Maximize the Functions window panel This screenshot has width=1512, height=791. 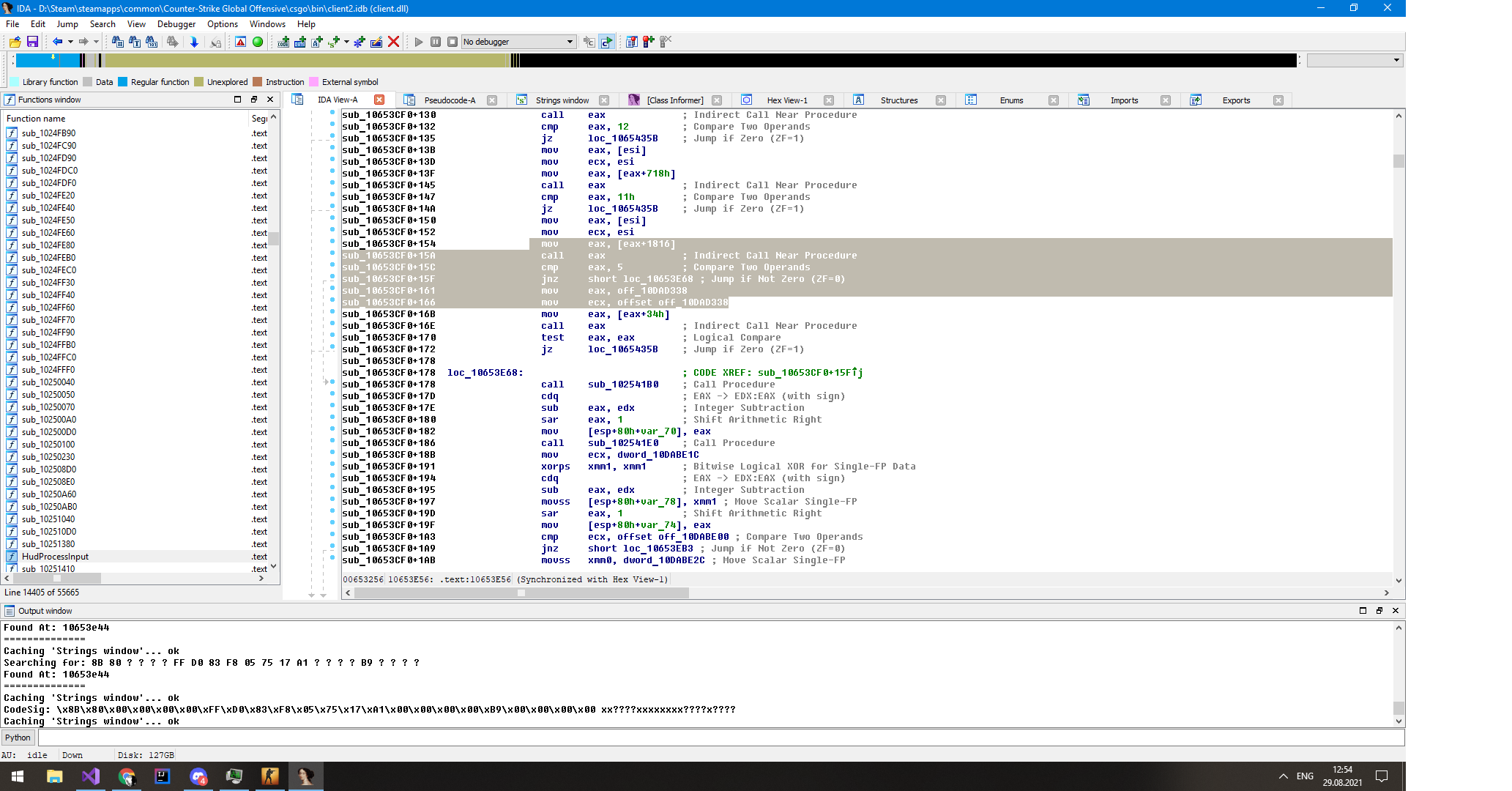237,100
